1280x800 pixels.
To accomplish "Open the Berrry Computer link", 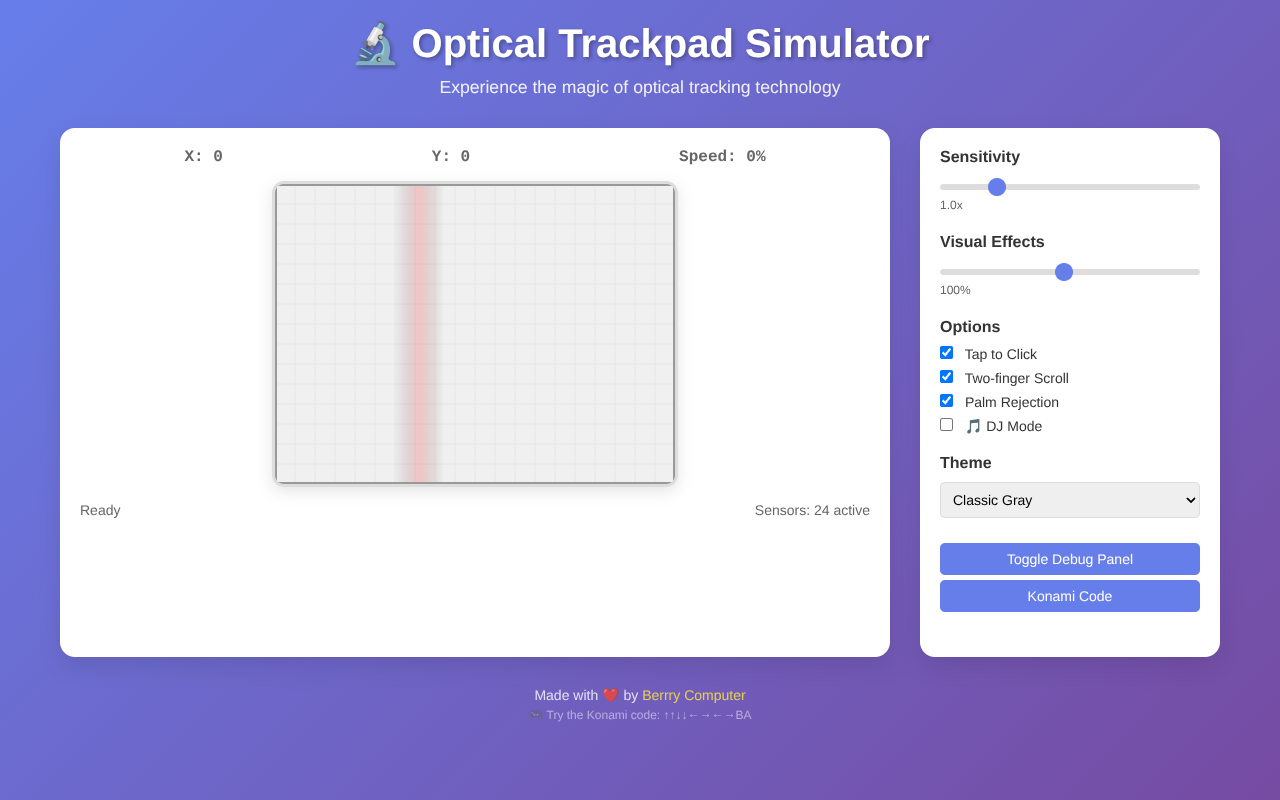I will tap(693, 694).
